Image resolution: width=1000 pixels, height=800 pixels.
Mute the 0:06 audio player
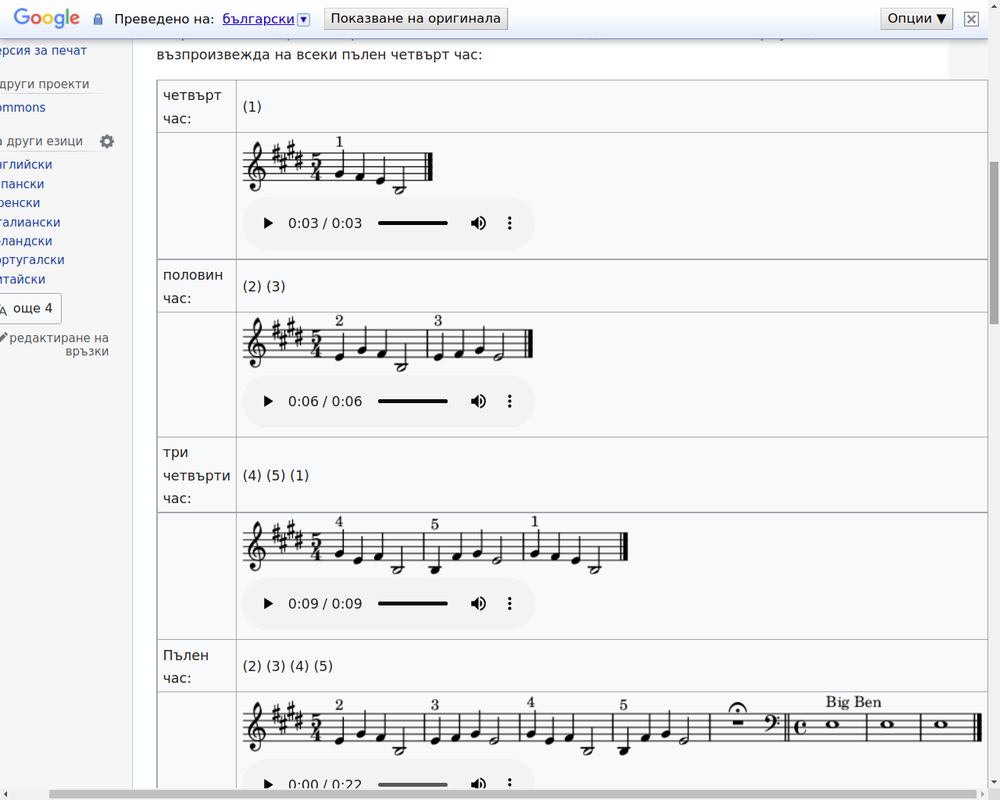tap(478, 401)
